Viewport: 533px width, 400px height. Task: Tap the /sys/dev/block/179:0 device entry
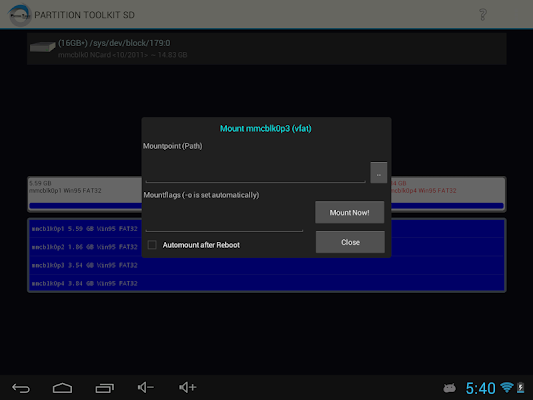point(267,49)
